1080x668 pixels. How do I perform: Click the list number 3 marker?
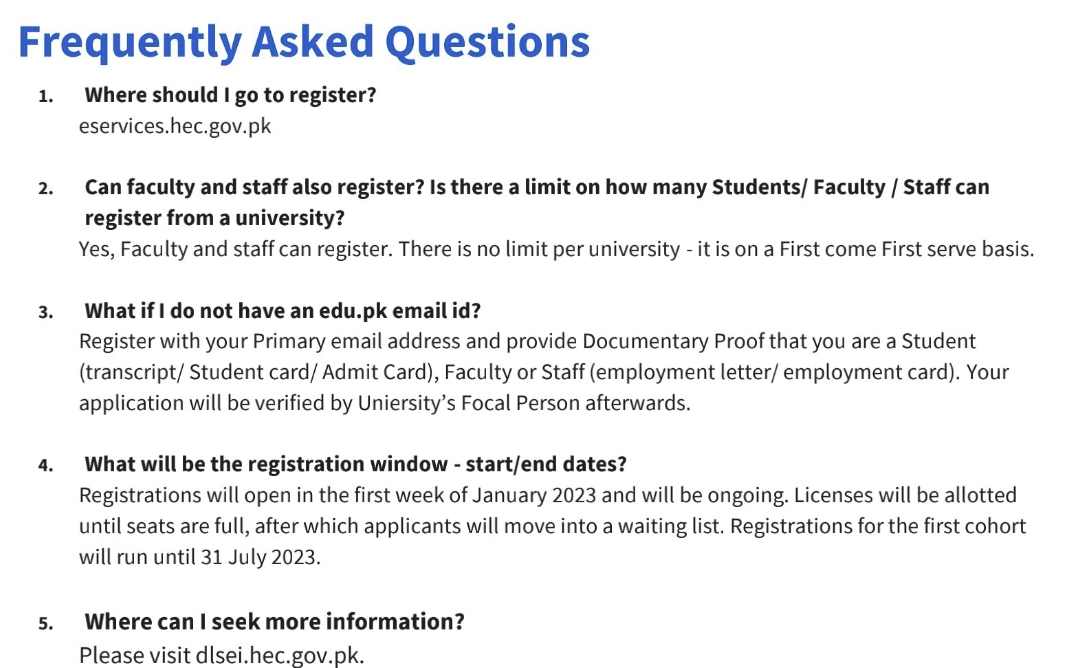pyautogui.click(x=45, y=313)
